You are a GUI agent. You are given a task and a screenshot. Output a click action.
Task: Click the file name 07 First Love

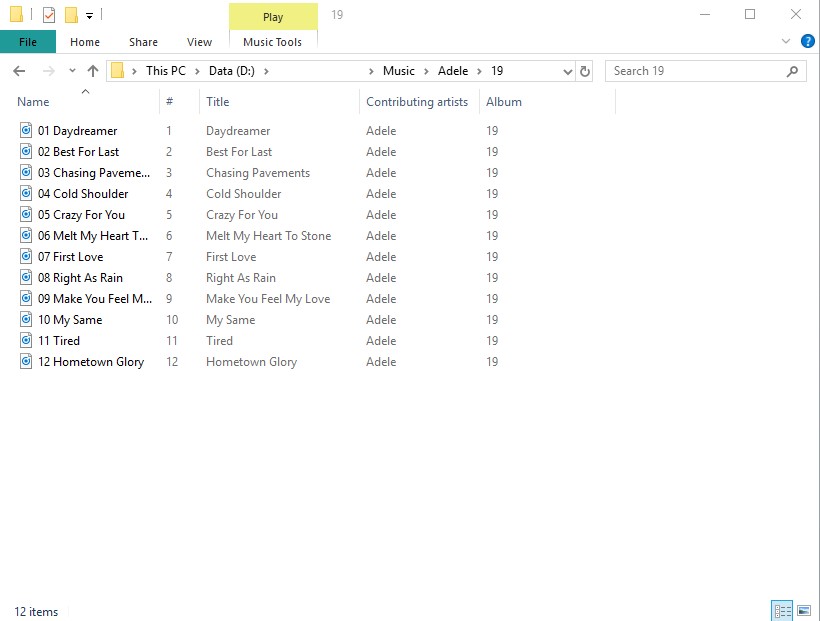coord(71,257)
